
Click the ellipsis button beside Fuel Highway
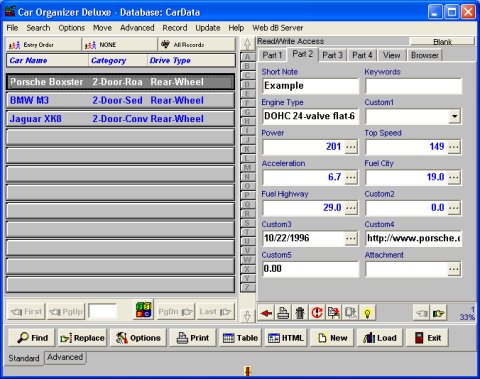tap(351, 208)
